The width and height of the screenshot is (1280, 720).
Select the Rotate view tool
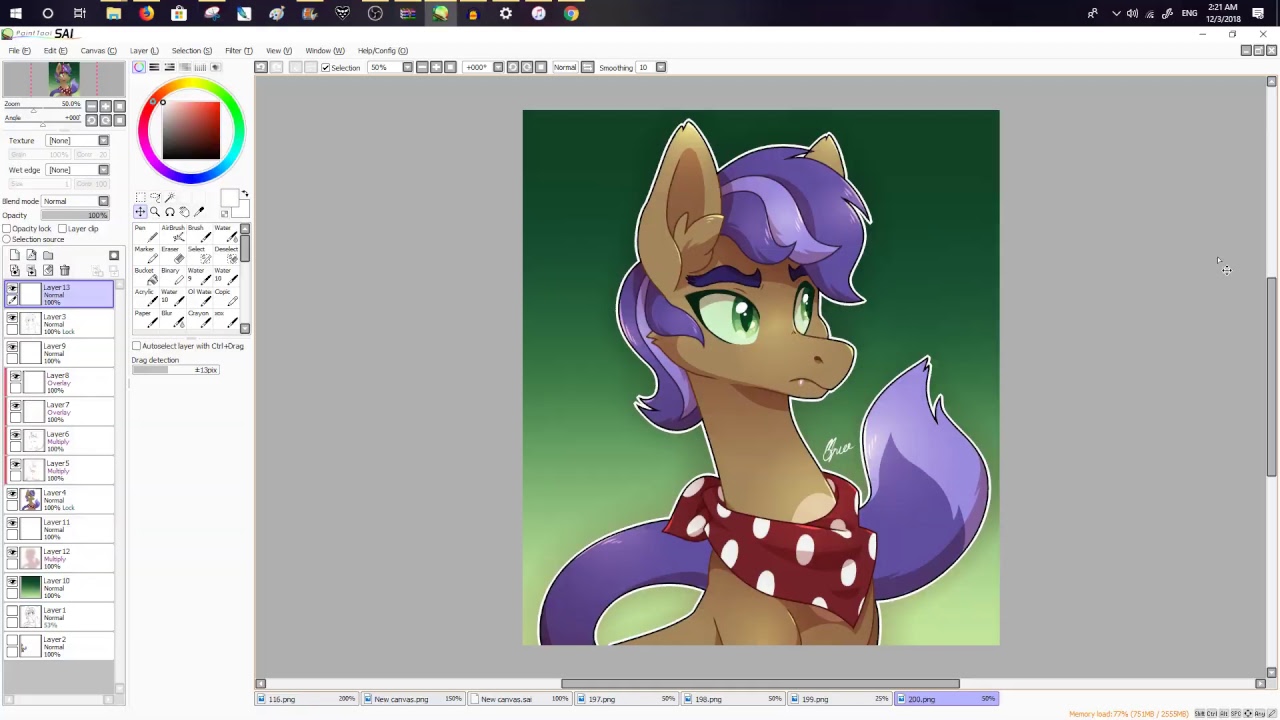point(170,211)
